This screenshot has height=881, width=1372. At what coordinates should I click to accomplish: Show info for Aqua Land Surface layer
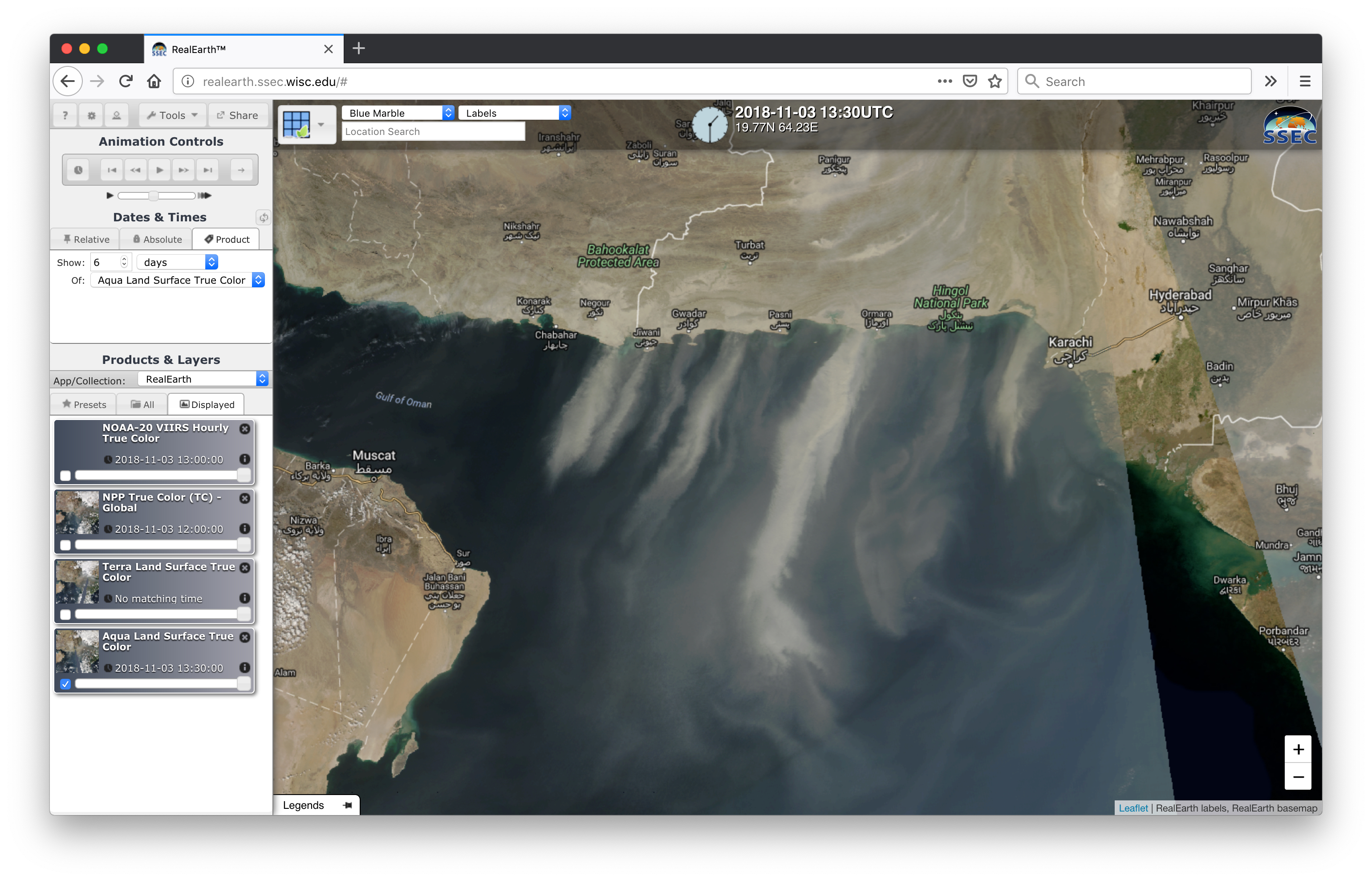(x=245, y=667)
